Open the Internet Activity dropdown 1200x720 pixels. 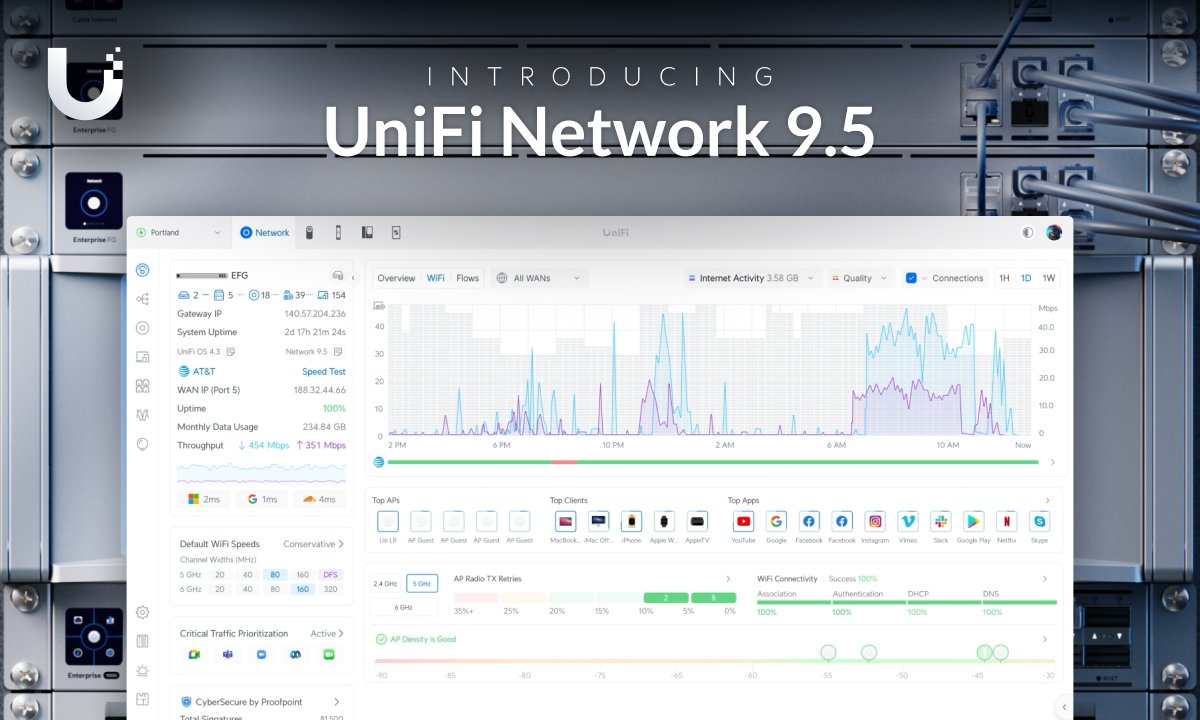coord(754,278)
